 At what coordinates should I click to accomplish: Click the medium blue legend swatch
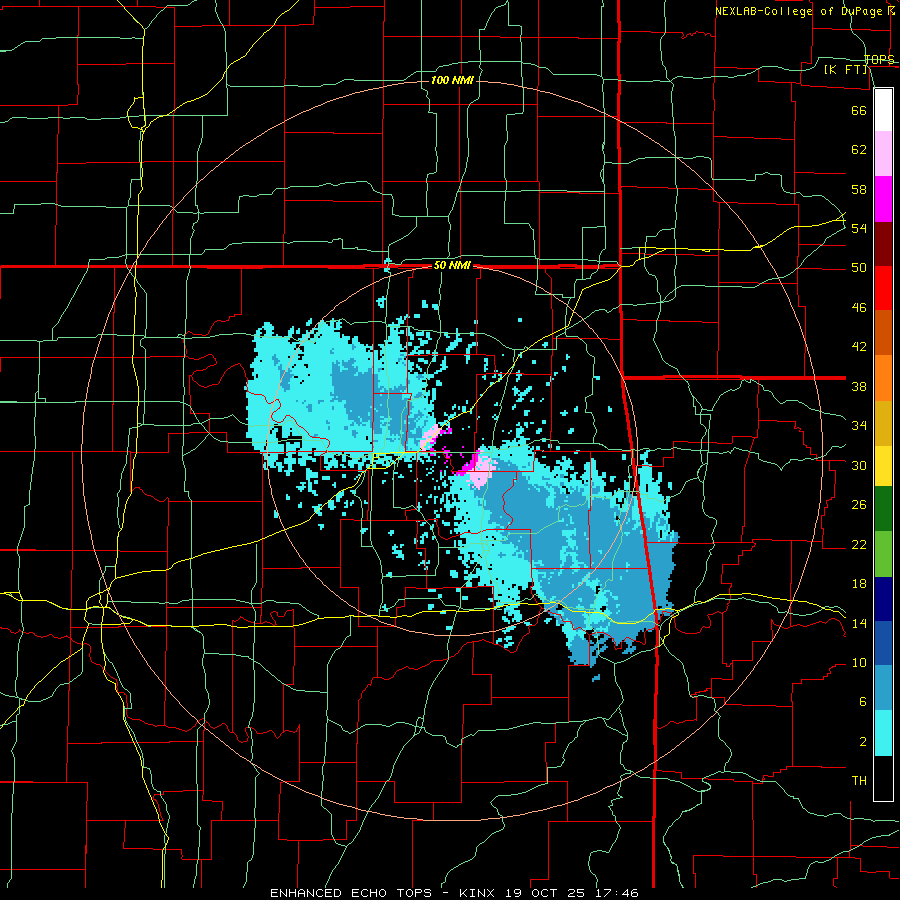pyautogui.click(x=883, y=643)
